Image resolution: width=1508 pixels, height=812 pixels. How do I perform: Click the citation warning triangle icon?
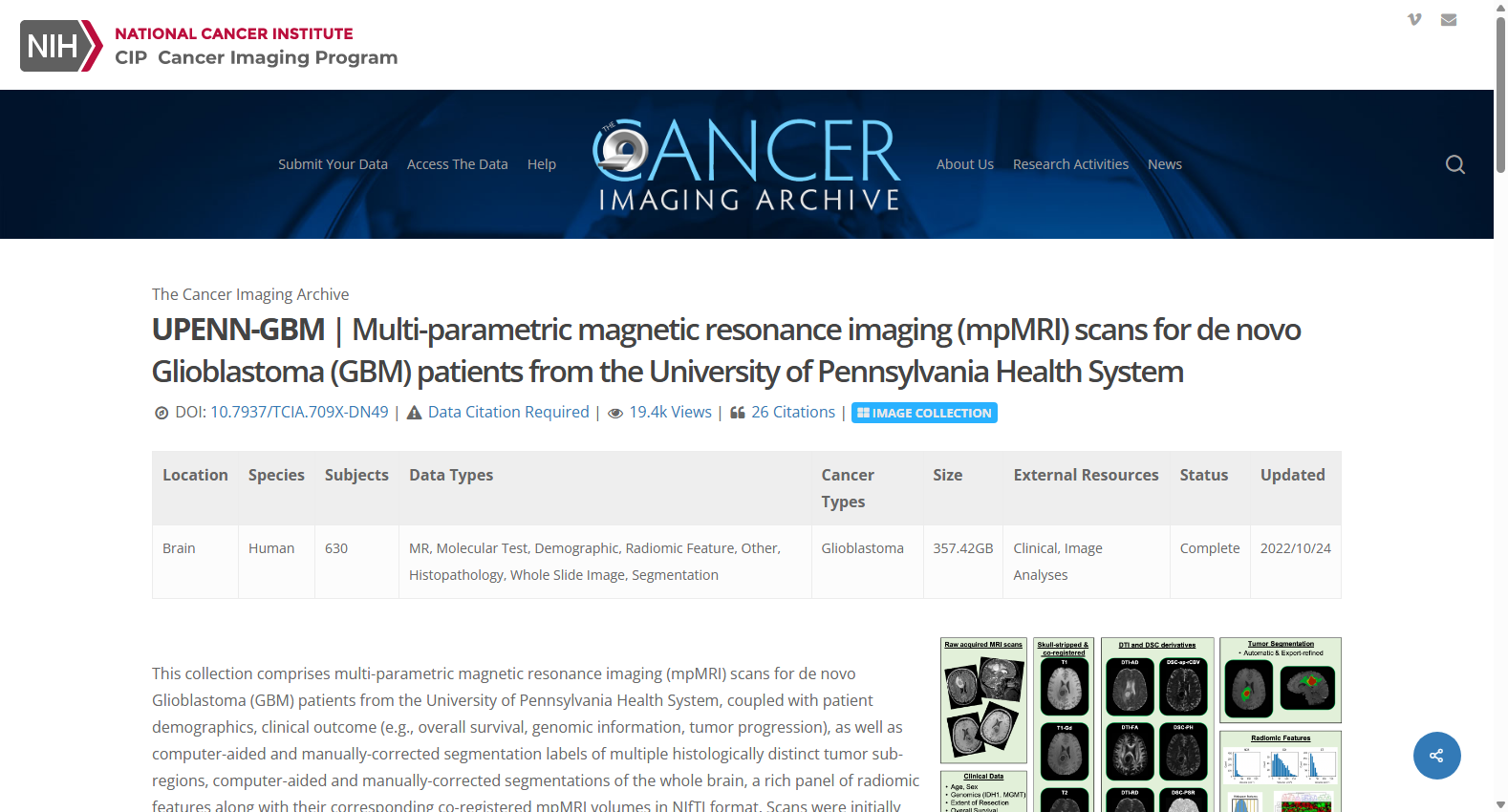coord(414,413)
